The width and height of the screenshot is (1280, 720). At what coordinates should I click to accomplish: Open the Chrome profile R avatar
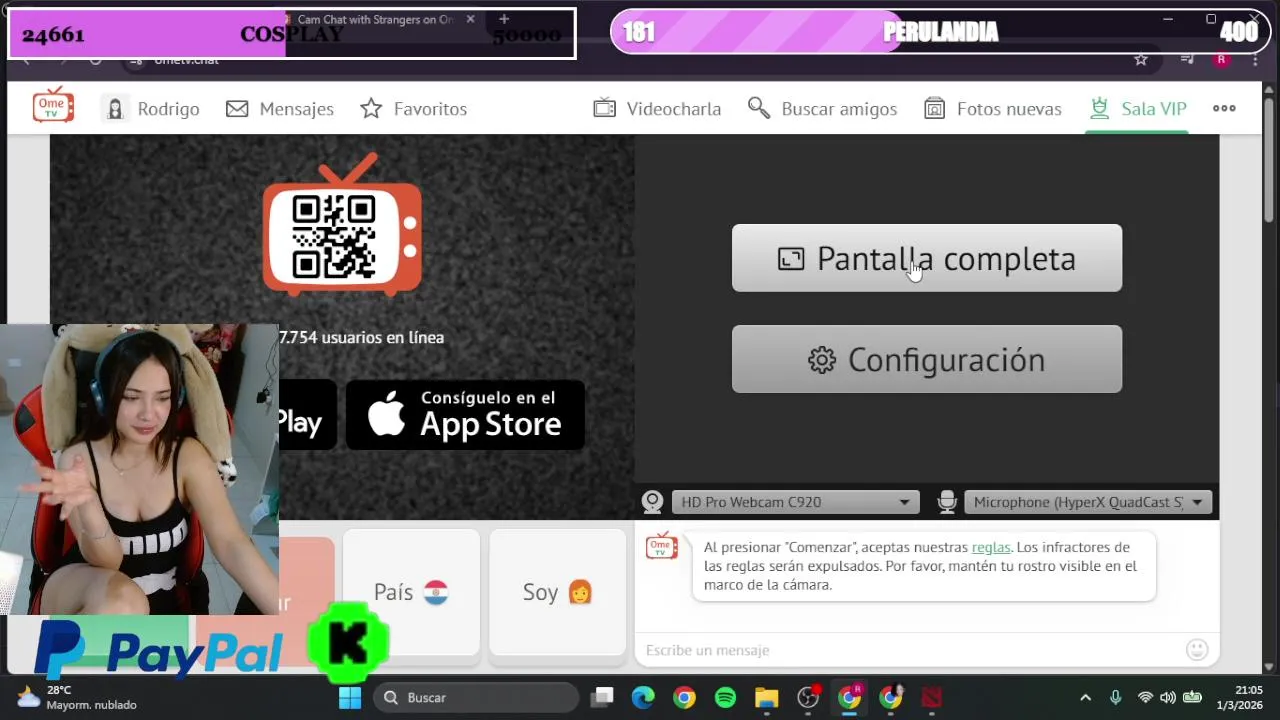(x=1221, y=59)
